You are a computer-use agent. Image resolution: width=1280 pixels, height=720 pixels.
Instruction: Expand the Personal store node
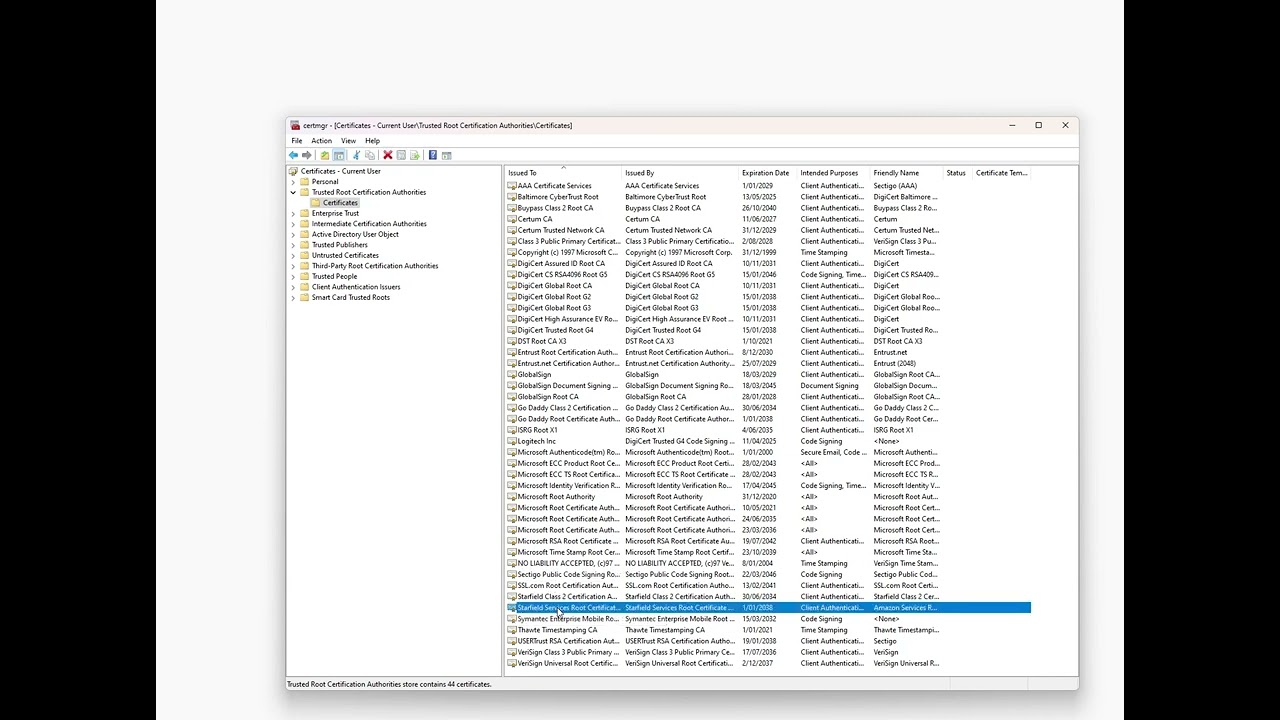293,182
